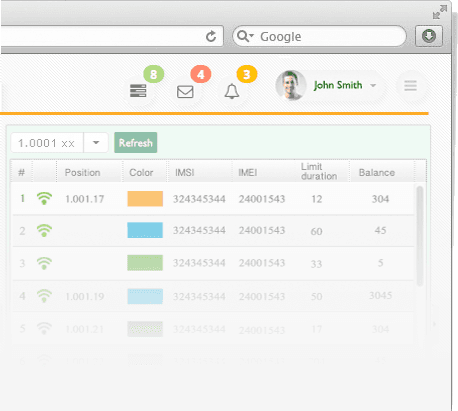The height and width of the screenshot is (411, 458).
Task: Sort by the Position column header
Action: tap(82, 172)
